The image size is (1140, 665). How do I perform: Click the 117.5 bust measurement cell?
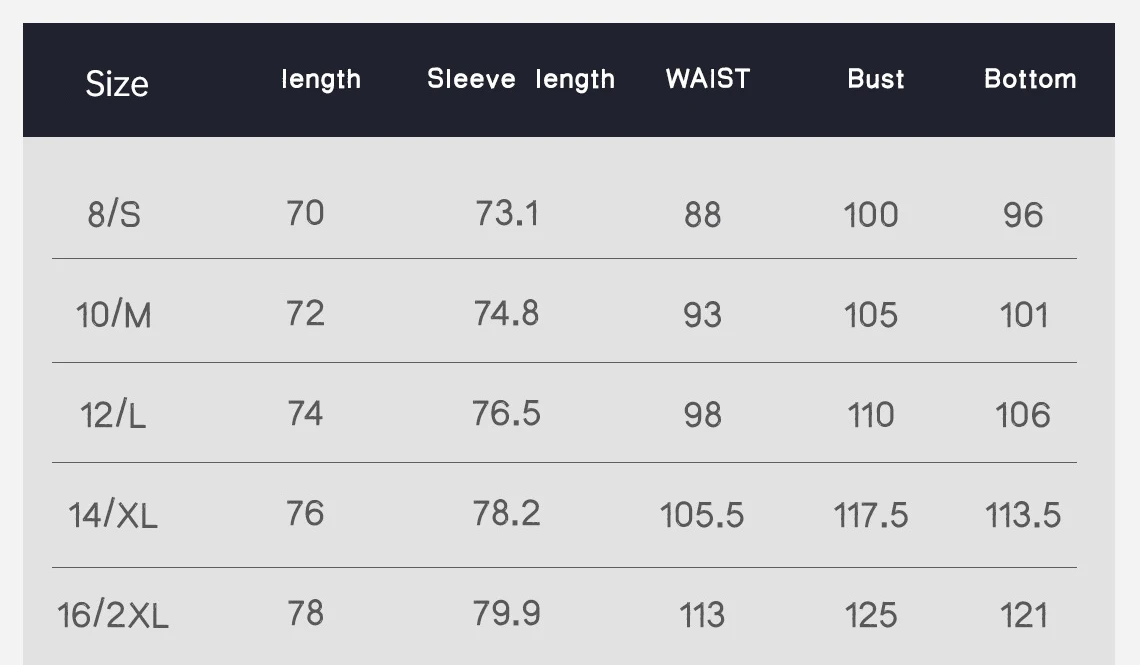871,515
